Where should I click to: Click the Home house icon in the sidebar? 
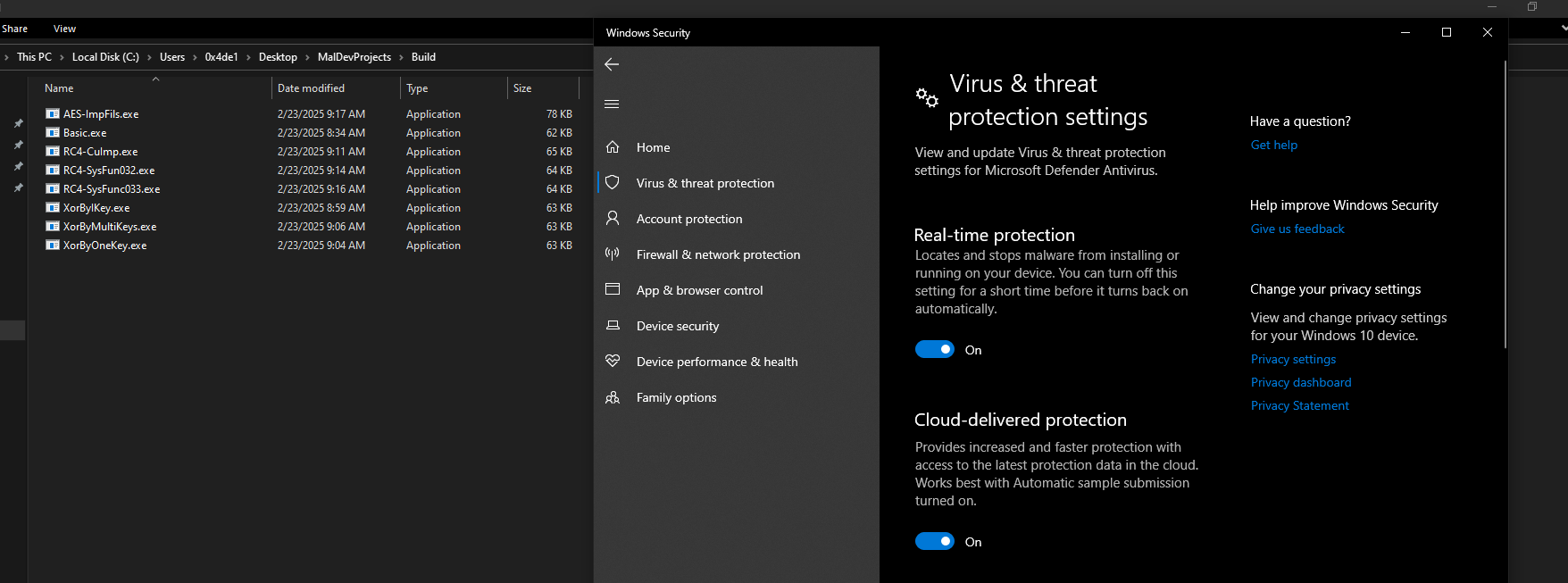pos(613,147)
